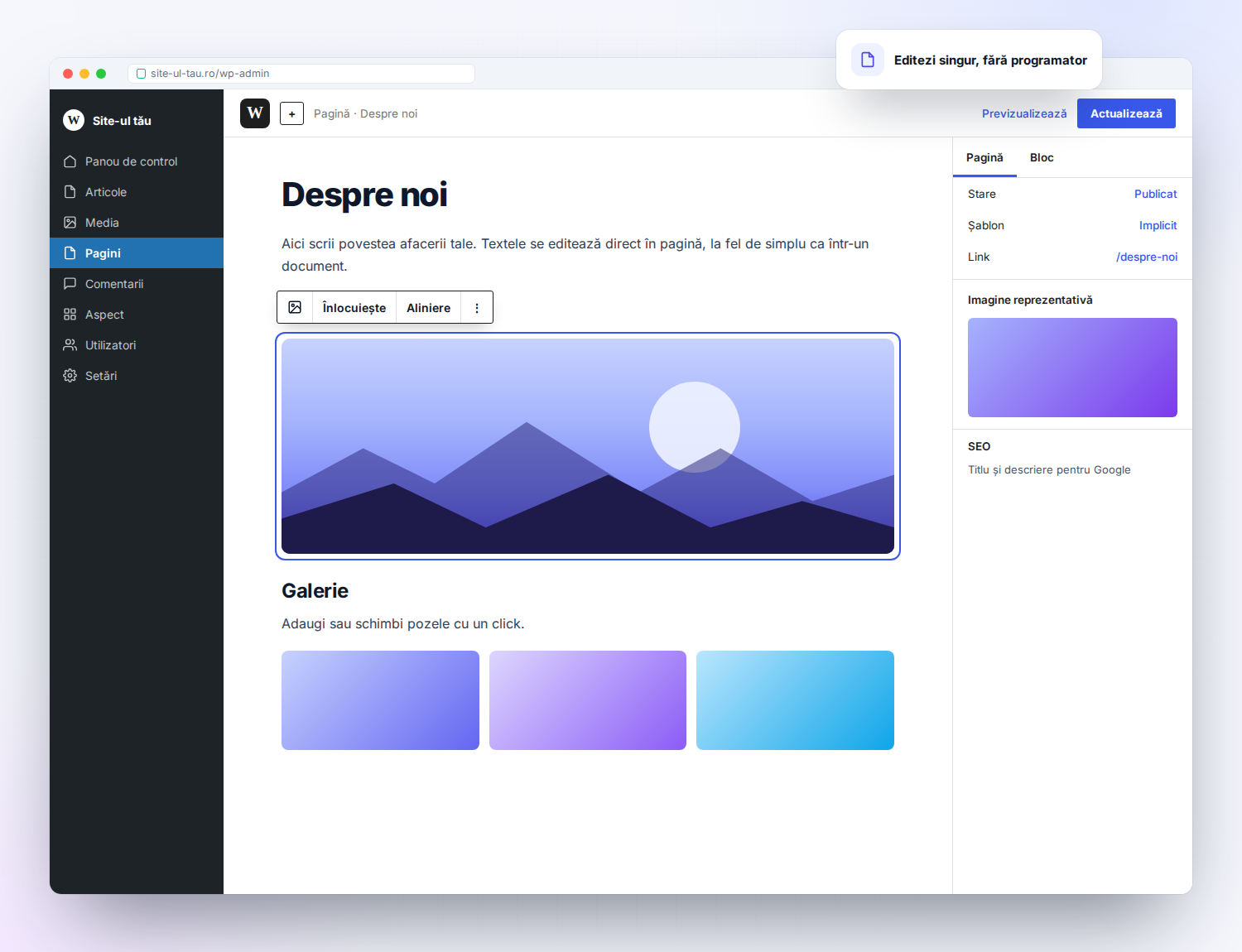The width and height of the screenshot is (1242, 952).
Task: Click the Aspect grid icon in the sidebar
Action: [70, 315]
